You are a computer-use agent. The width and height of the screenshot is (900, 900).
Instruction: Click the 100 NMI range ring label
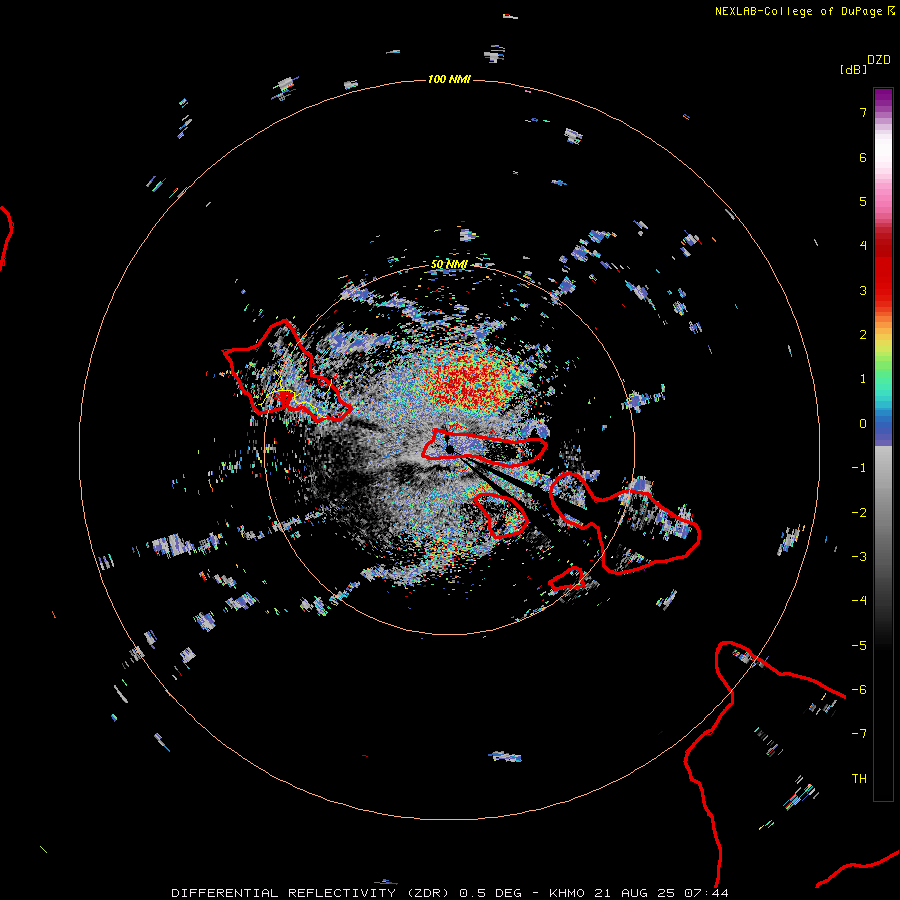pos(449,79)
